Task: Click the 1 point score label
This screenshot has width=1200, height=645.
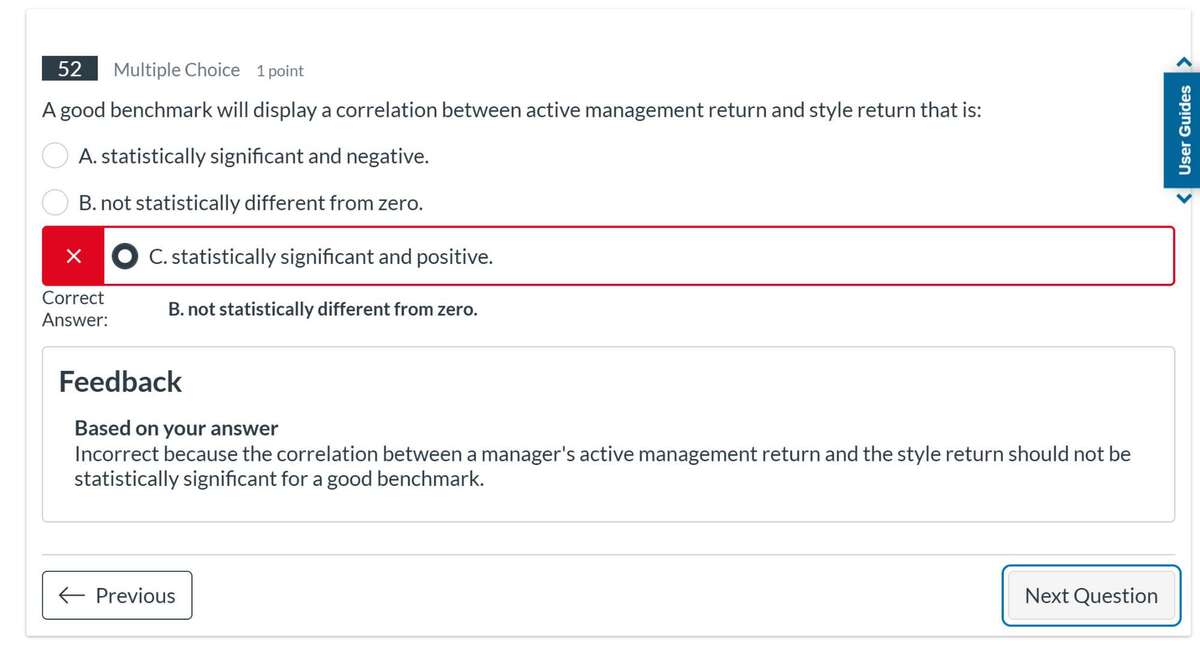Action: 280,71
